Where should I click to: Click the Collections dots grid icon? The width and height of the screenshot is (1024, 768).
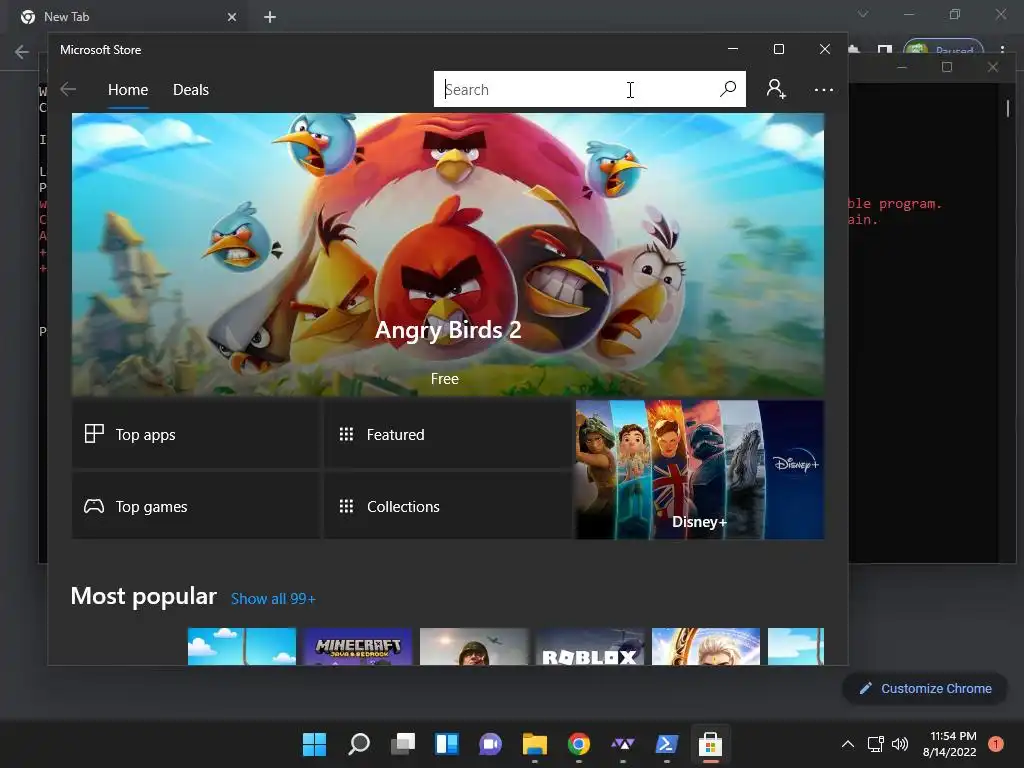coord(346,506)
